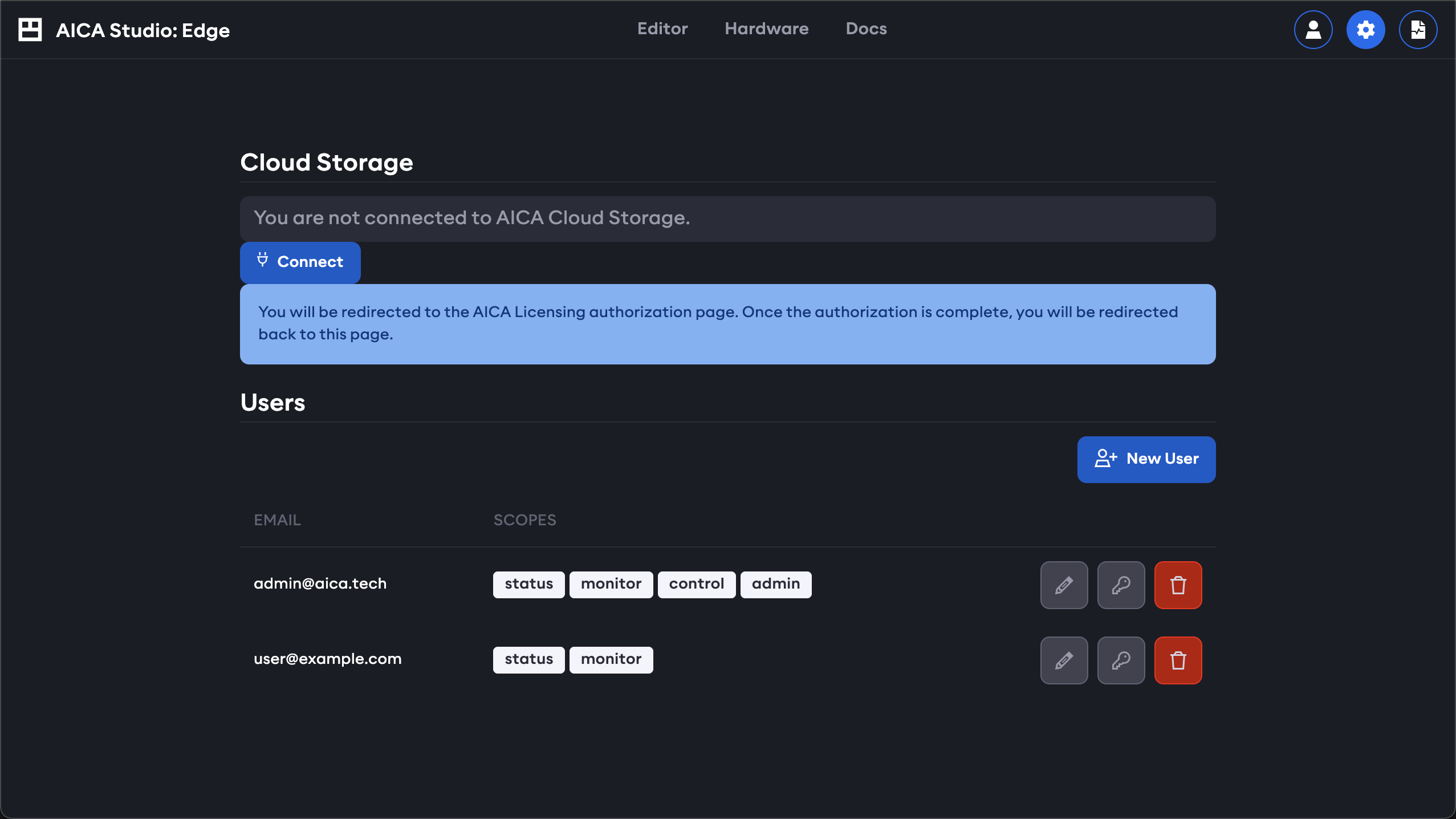Click the SCOPES column header

525,520
